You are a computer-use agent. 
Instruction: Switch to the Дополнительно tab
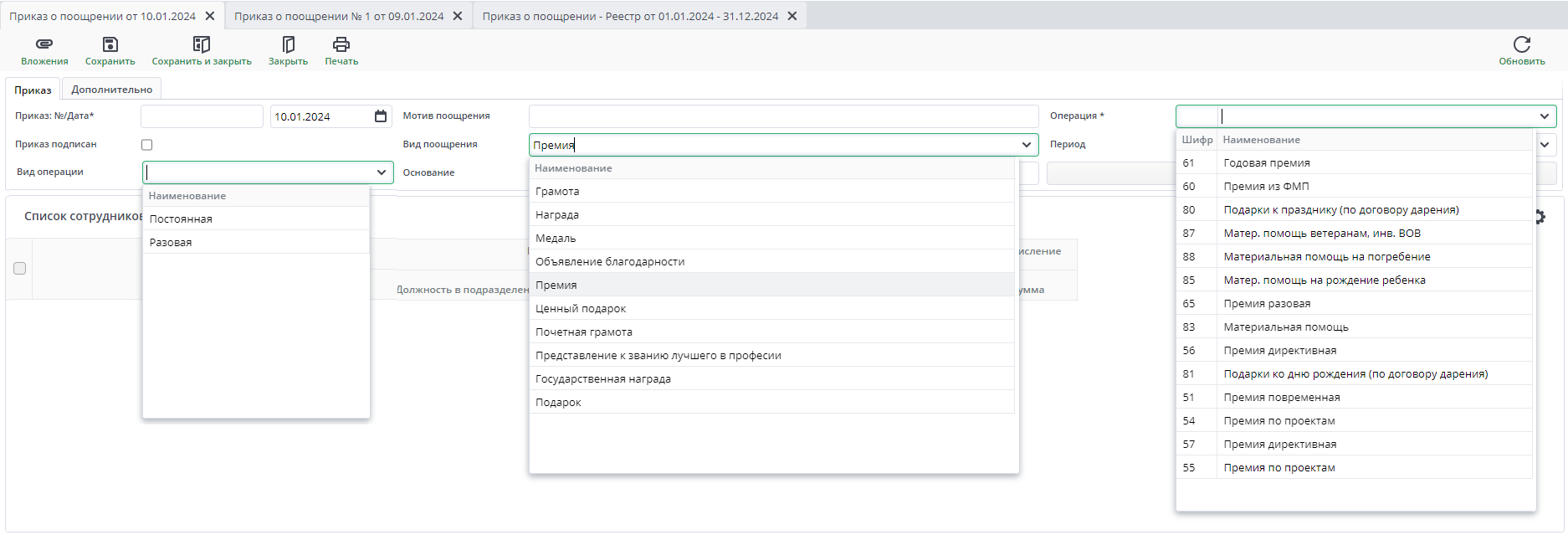coord(112,90)
